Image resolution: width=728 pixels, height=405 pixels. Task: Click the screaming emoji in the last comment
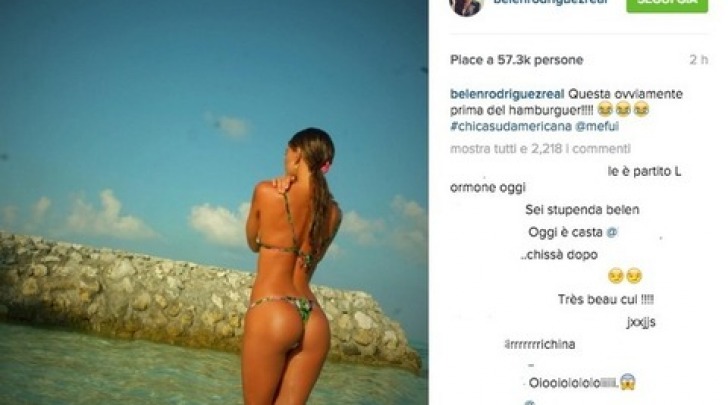tap(627, 382)
